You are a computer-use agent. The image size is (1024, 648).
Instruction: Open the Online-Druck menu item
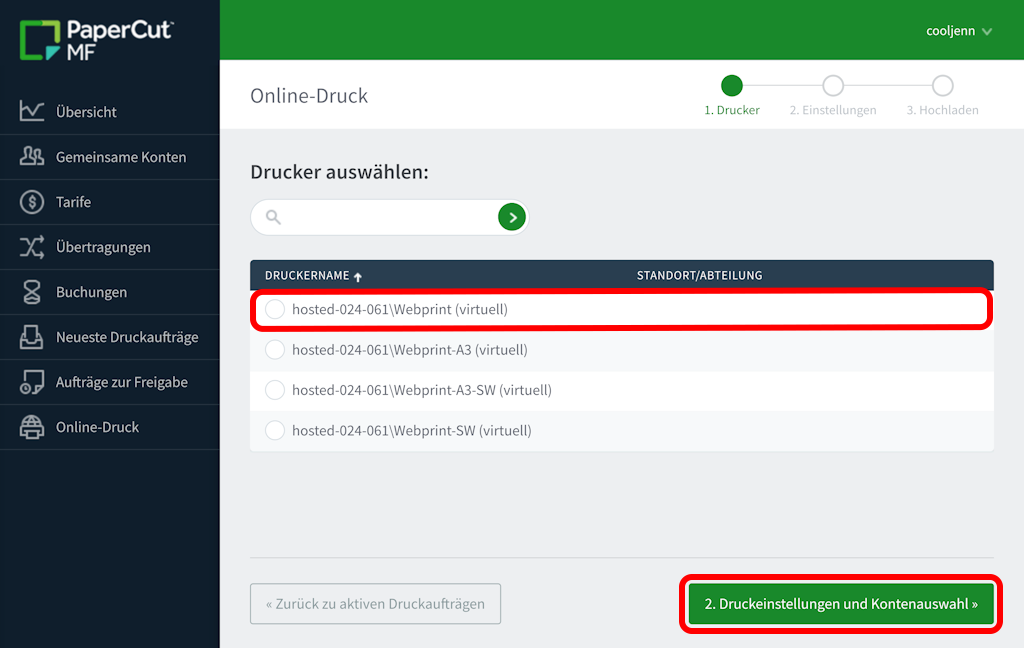pyautogui.click(x=97, y=427)
